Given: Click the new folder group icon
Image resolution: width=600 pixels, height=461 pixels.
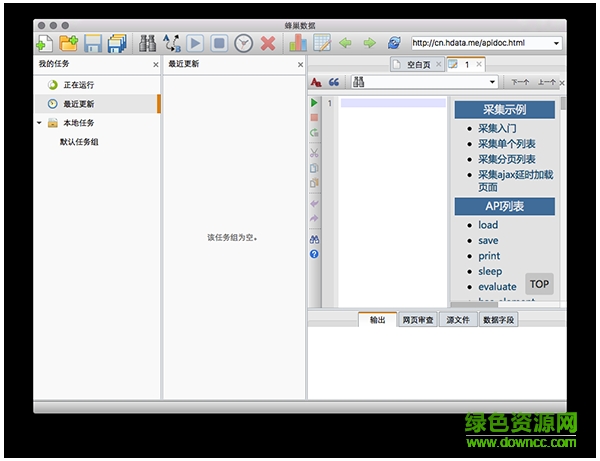Looking at the screenshot, I should [68, 43].
